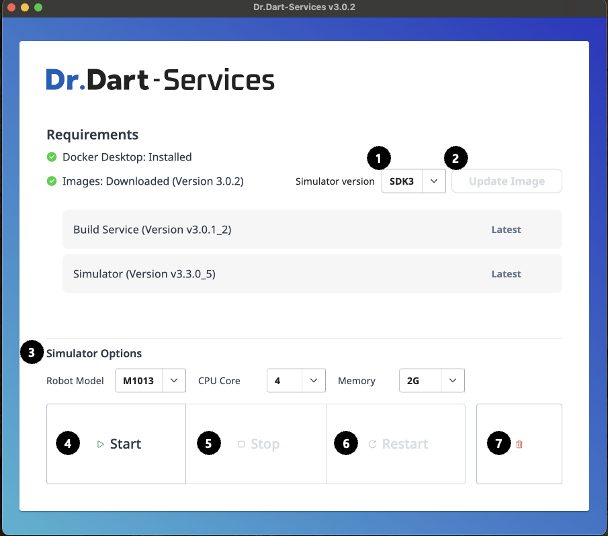The height and width of the screenshot is (536, 608).
Task: Click the numbered badge 3 by Simulator Options
Action: tap(33, 353)
